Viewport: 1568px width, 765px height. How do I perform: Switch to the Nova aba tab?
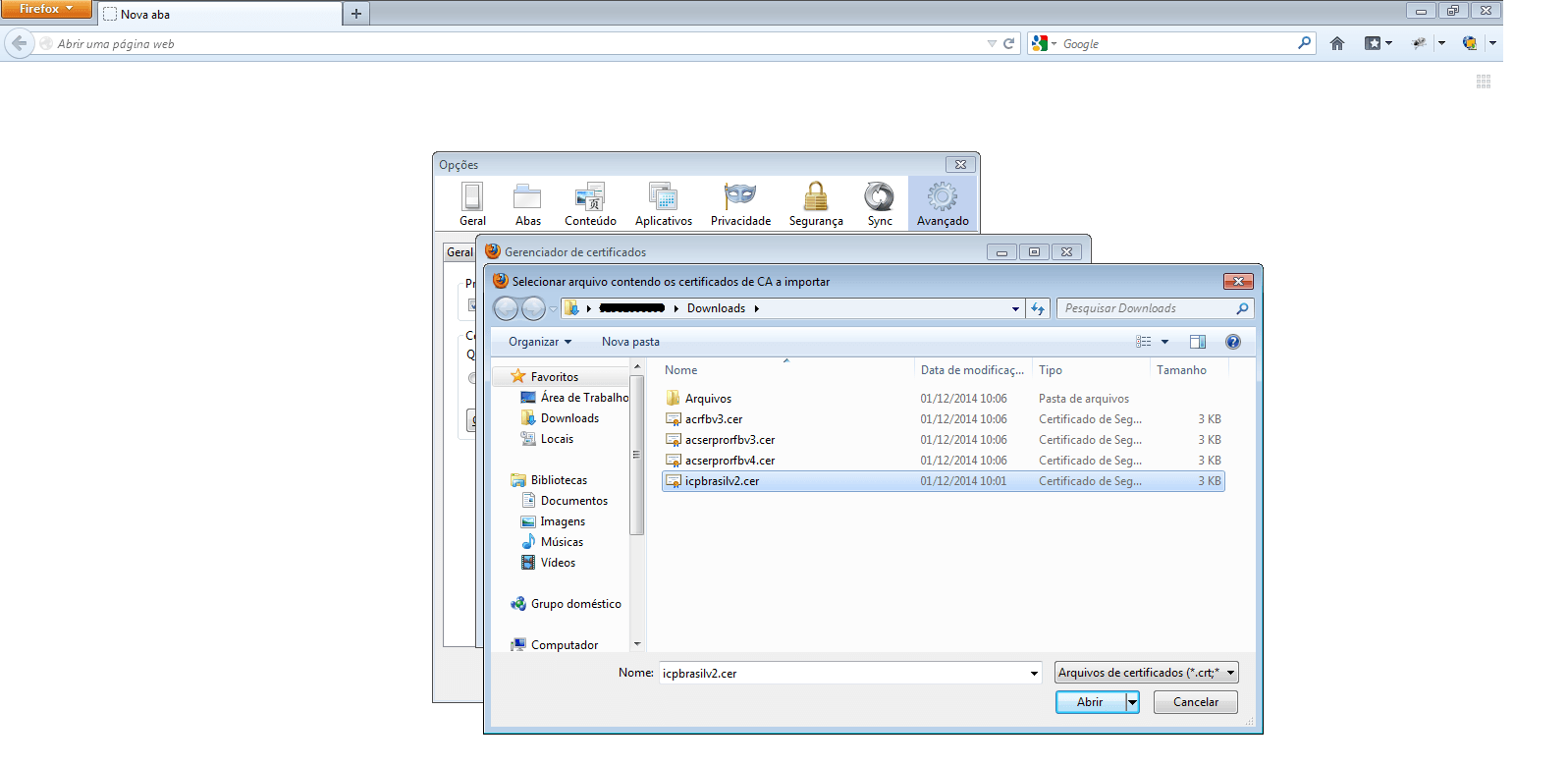coord(220,14)
